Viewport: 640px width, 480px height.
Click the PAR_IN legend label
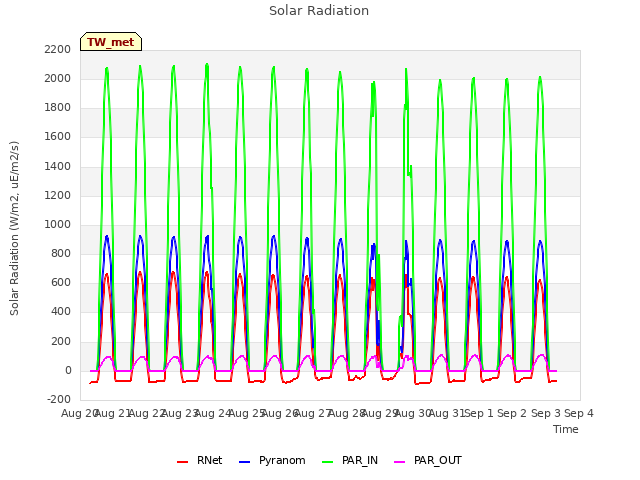click(360, 460)
